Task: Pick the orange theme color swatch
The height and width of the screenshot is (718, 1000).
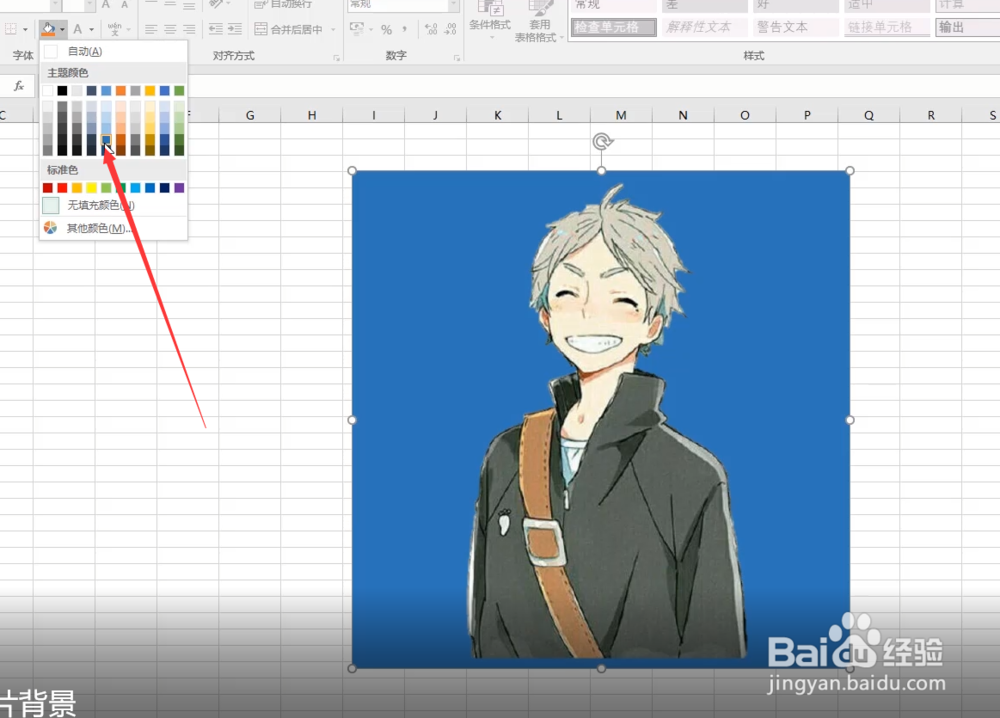Action: (121, 91)
